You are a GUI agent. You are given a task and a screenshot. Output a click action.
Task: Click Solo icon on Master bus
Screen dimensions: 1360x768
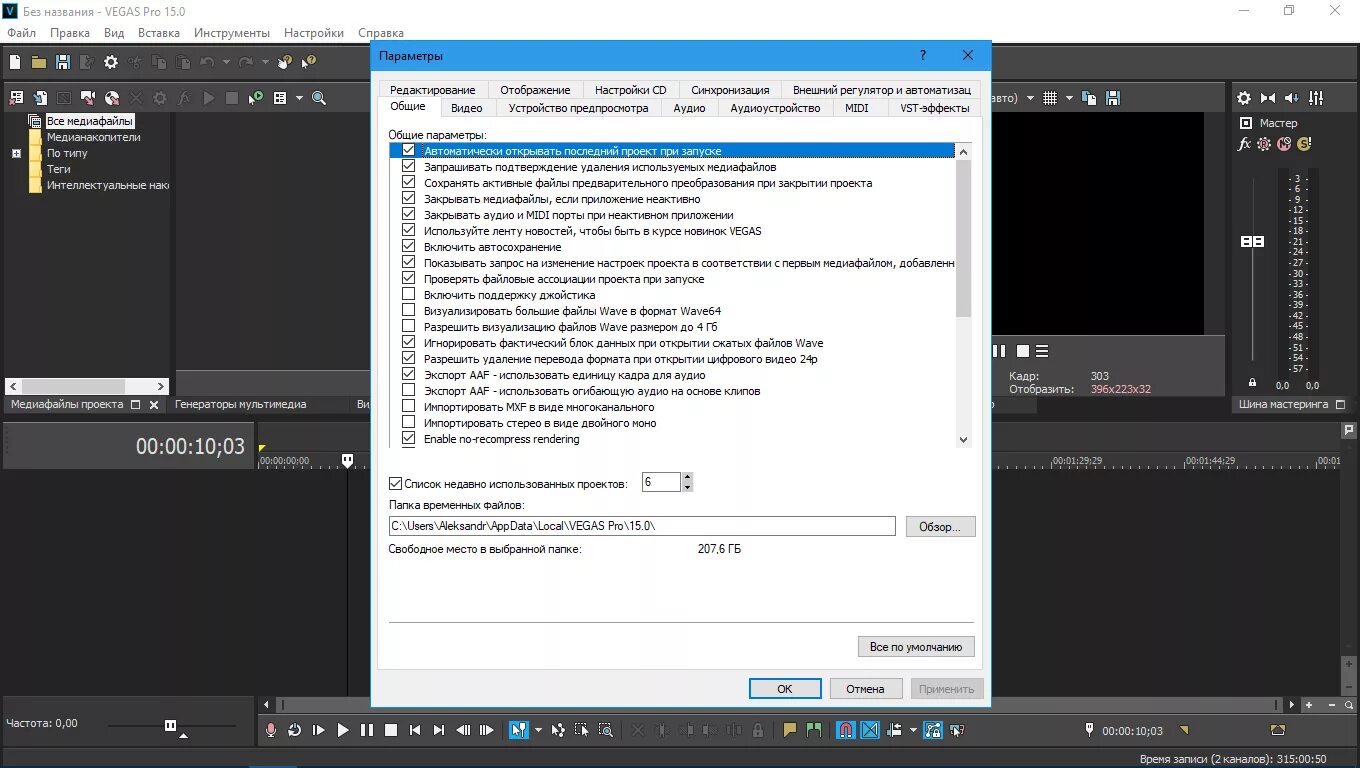pos(1304,144)
